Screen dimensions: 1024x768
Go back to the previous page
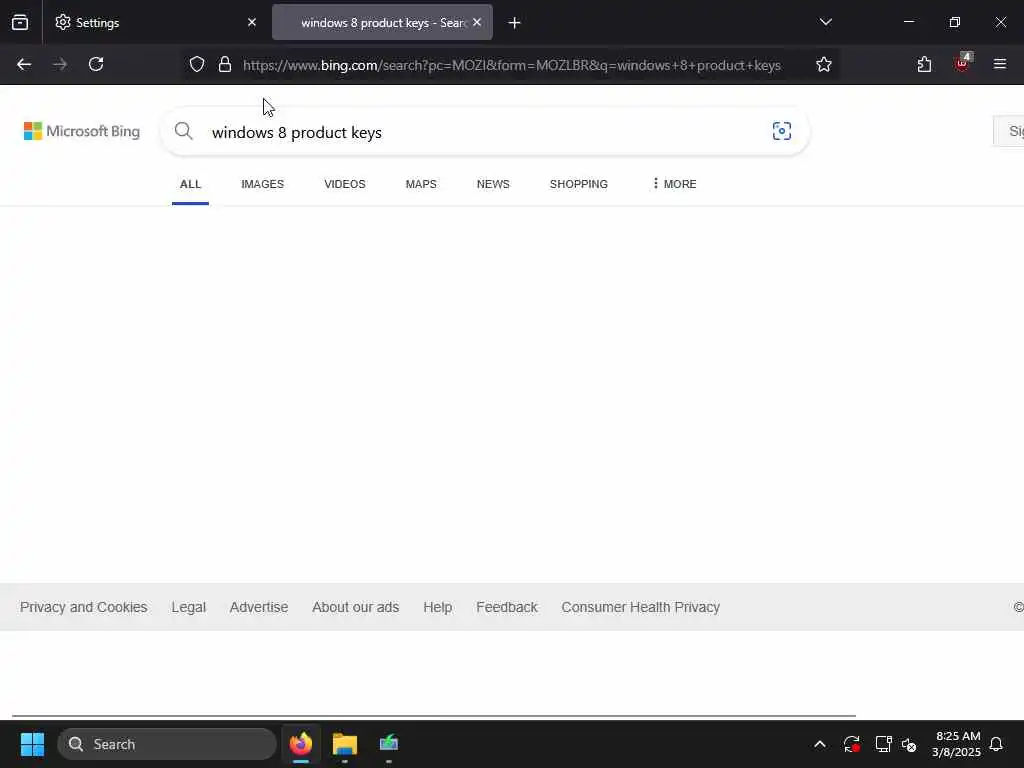(24, 64)
